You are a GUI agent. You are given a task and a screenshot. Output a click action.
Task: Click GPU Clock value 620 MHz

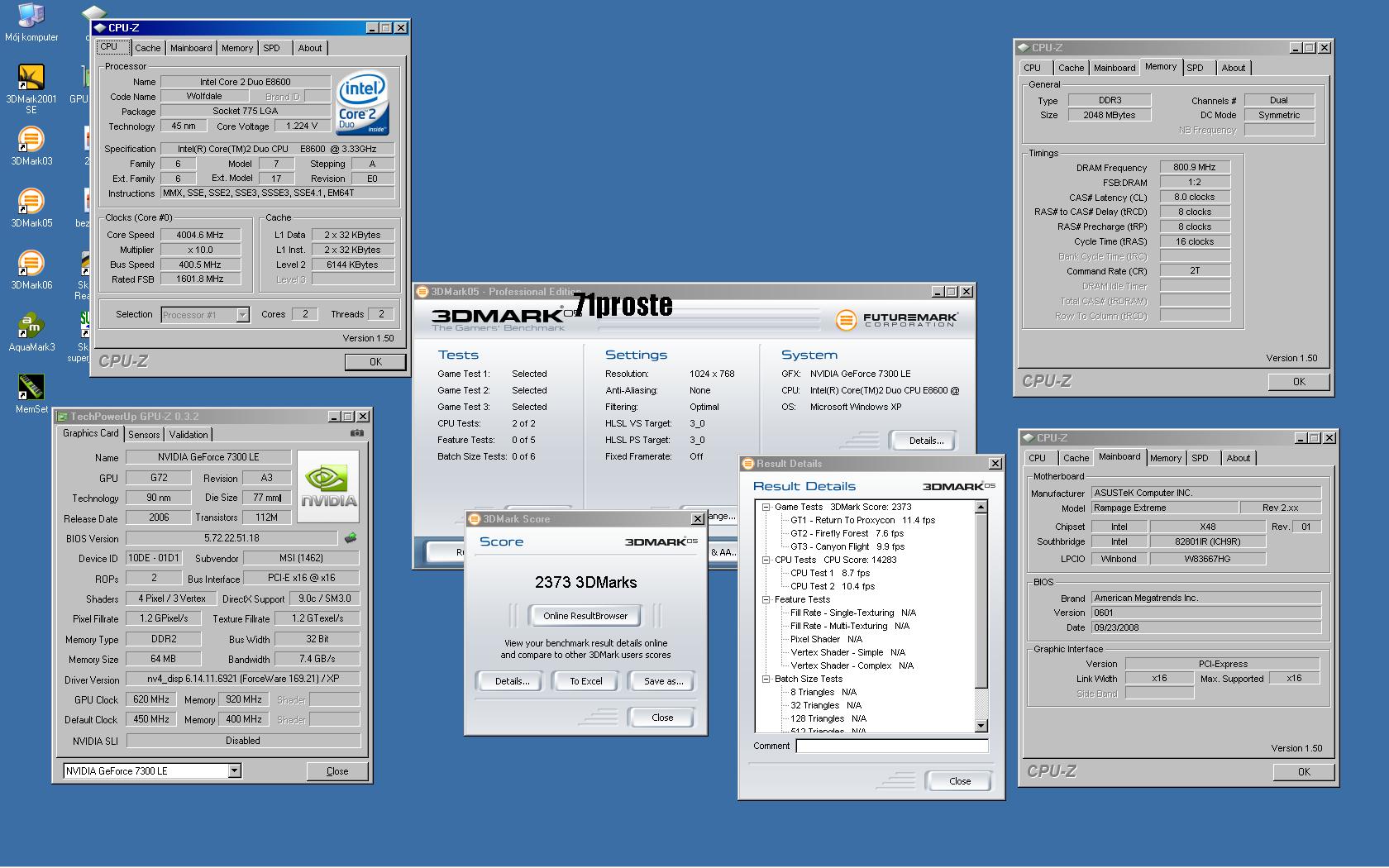click(151, 699)
